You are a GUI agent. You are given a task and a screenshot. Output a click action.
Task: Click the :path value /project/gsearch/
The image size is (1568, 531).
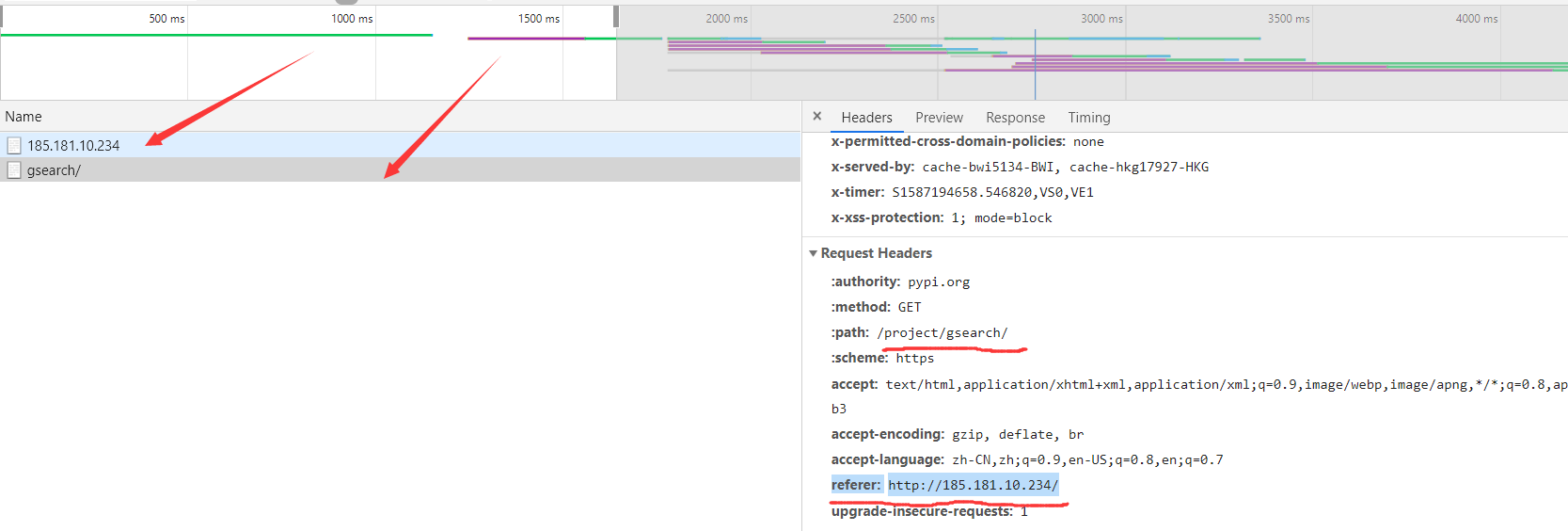[x=942, y=332]
